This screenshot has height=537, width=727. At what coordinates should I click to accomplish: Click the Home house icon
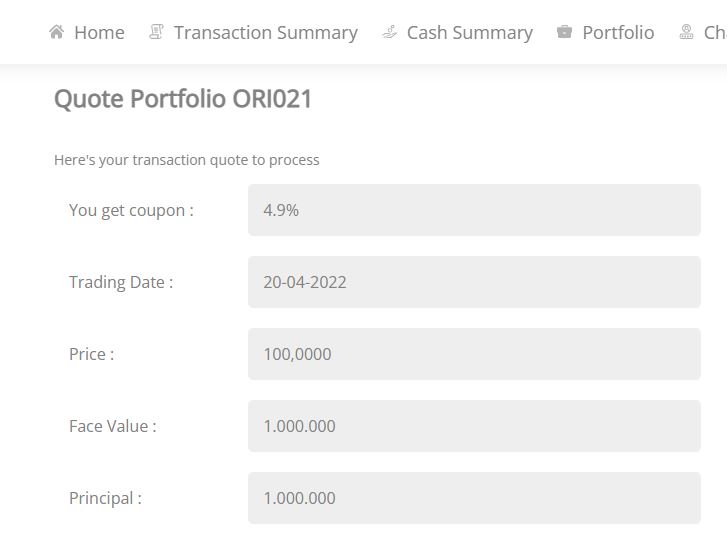57,32
